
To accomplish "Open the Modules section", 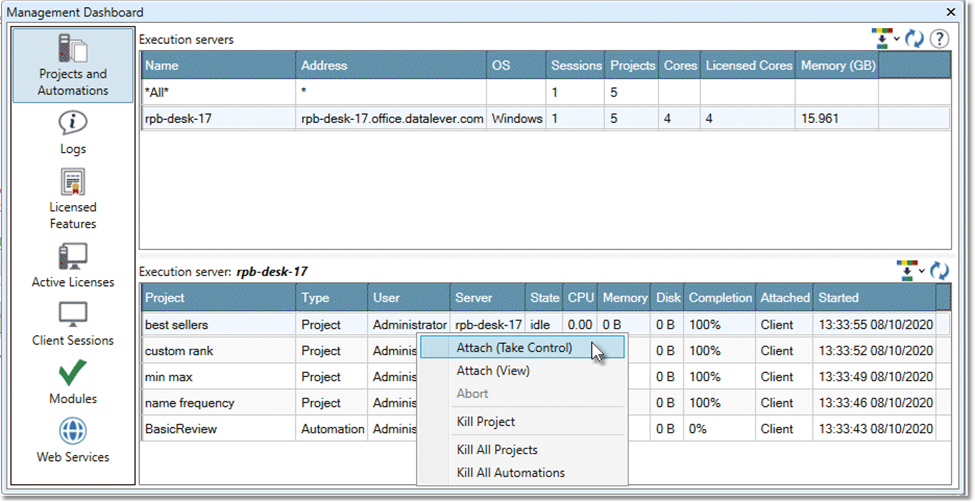I will [73, 382].
